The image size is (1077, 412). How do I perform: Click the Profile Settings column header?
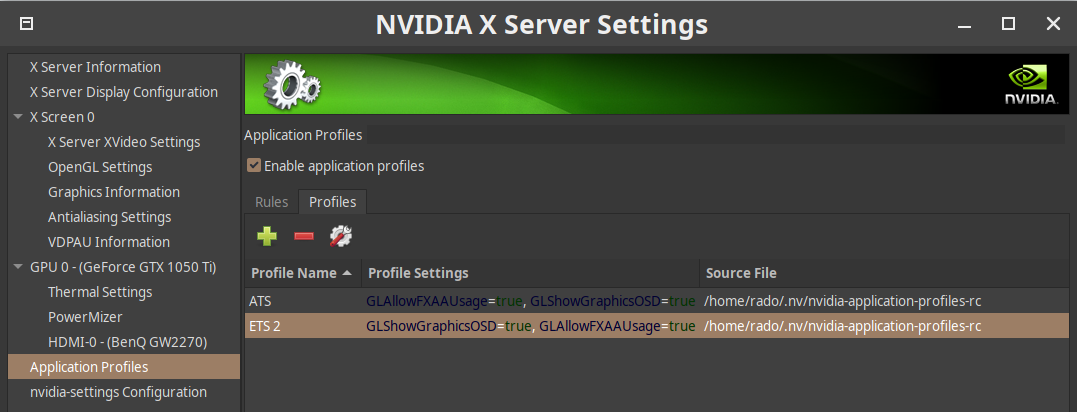[530, 273]
